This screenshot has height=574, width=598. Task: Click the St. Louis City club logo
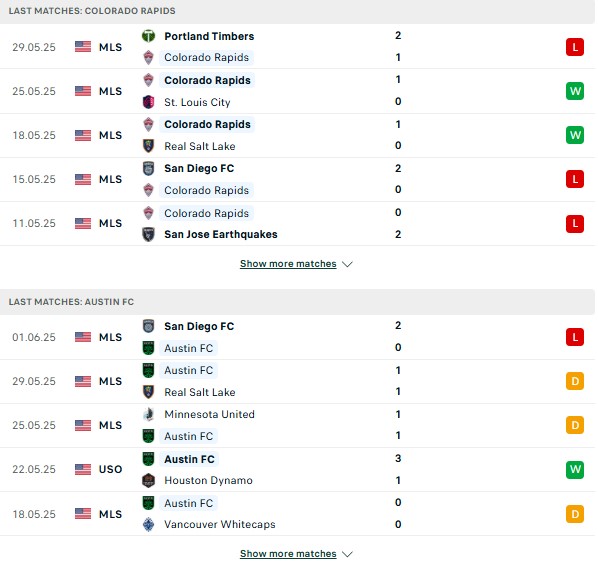point(148,102)
